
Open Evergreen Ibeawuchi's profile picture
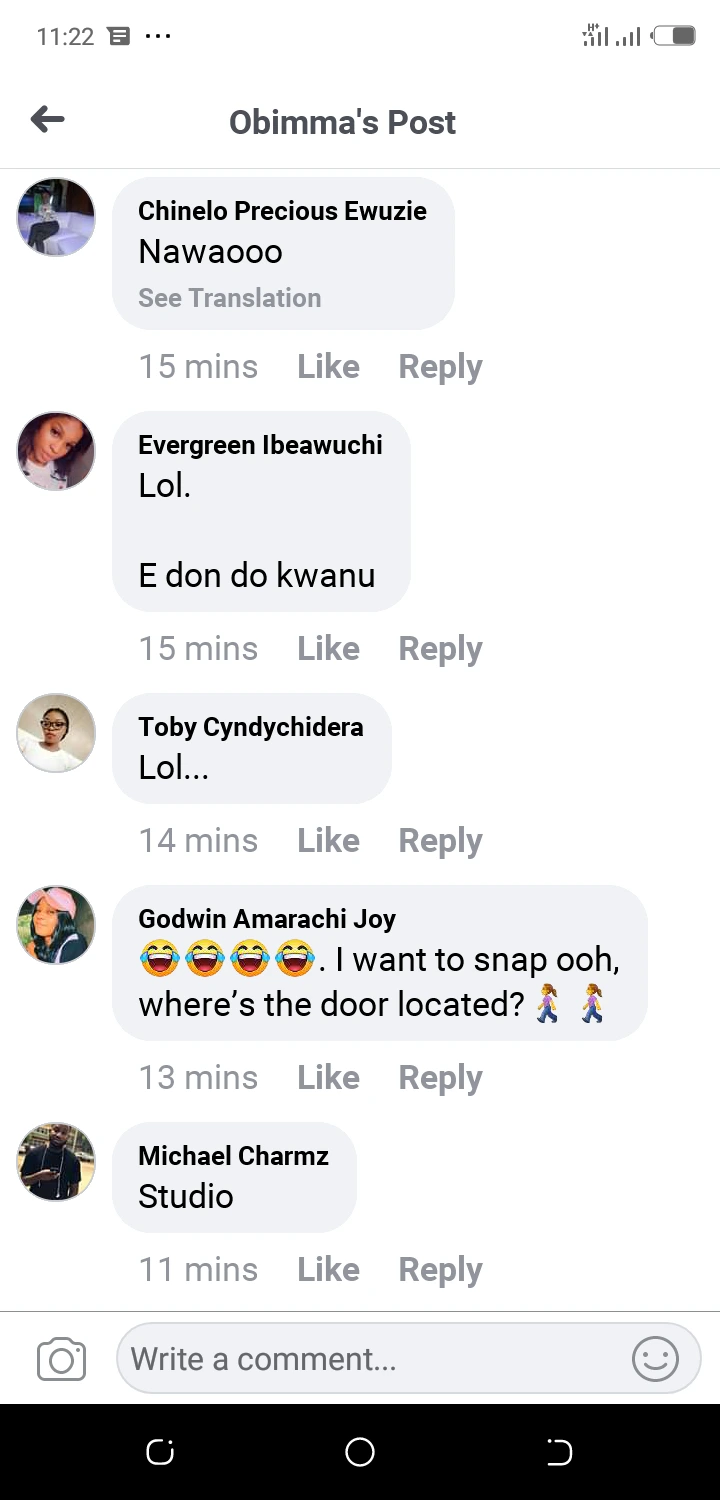56,451
